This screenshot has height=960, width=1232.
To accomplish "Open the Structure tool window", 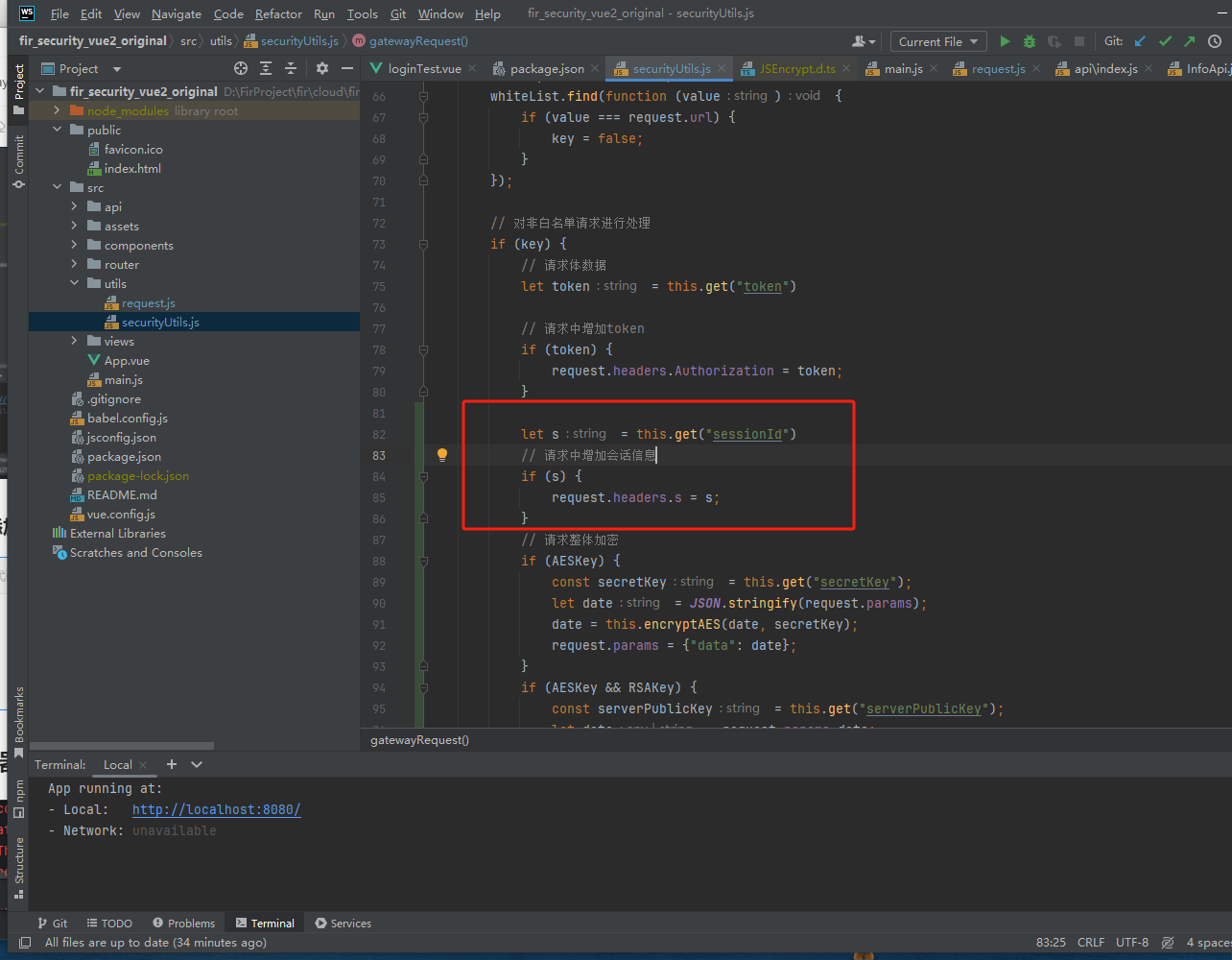I will (x=18, y=868).
